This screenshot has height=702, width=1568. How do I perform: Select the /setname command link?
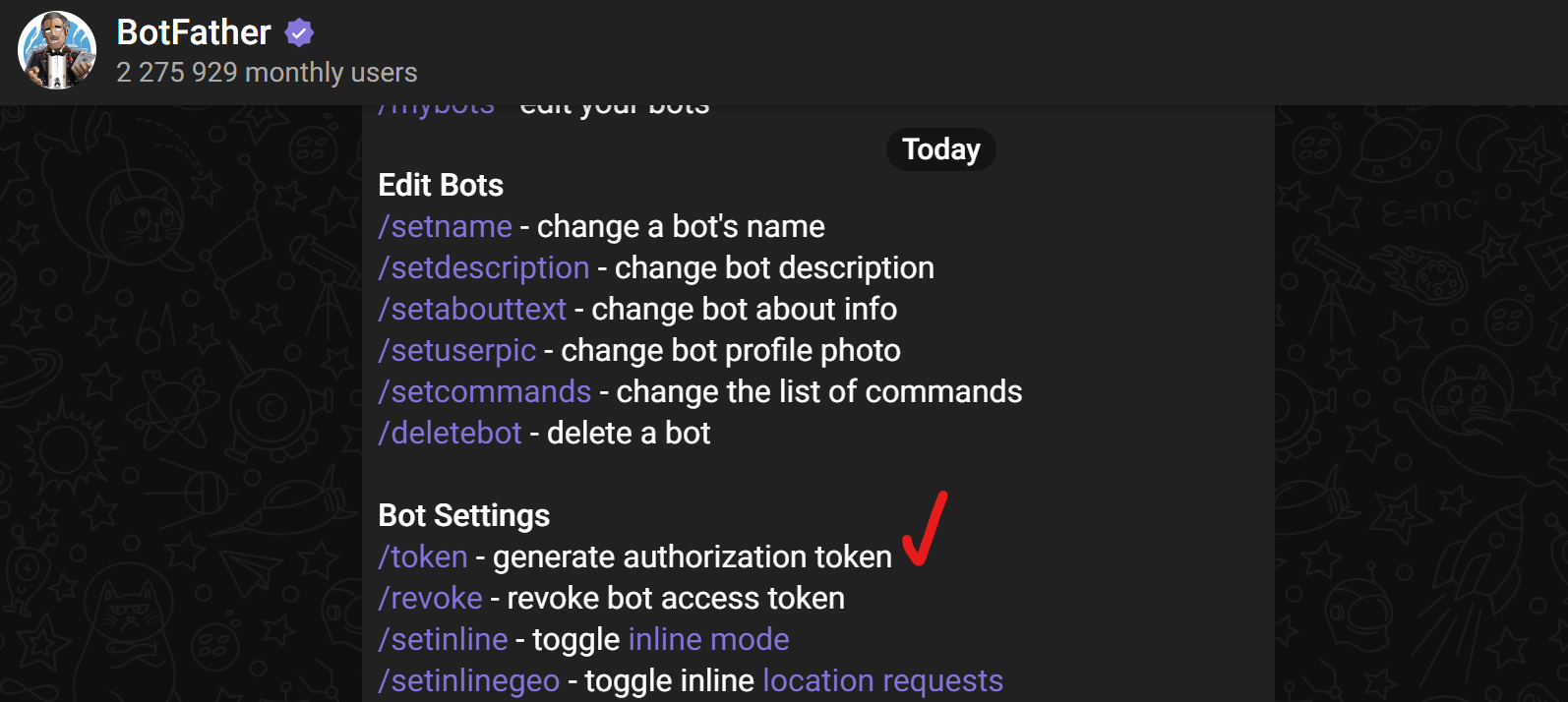click(446, 227)
